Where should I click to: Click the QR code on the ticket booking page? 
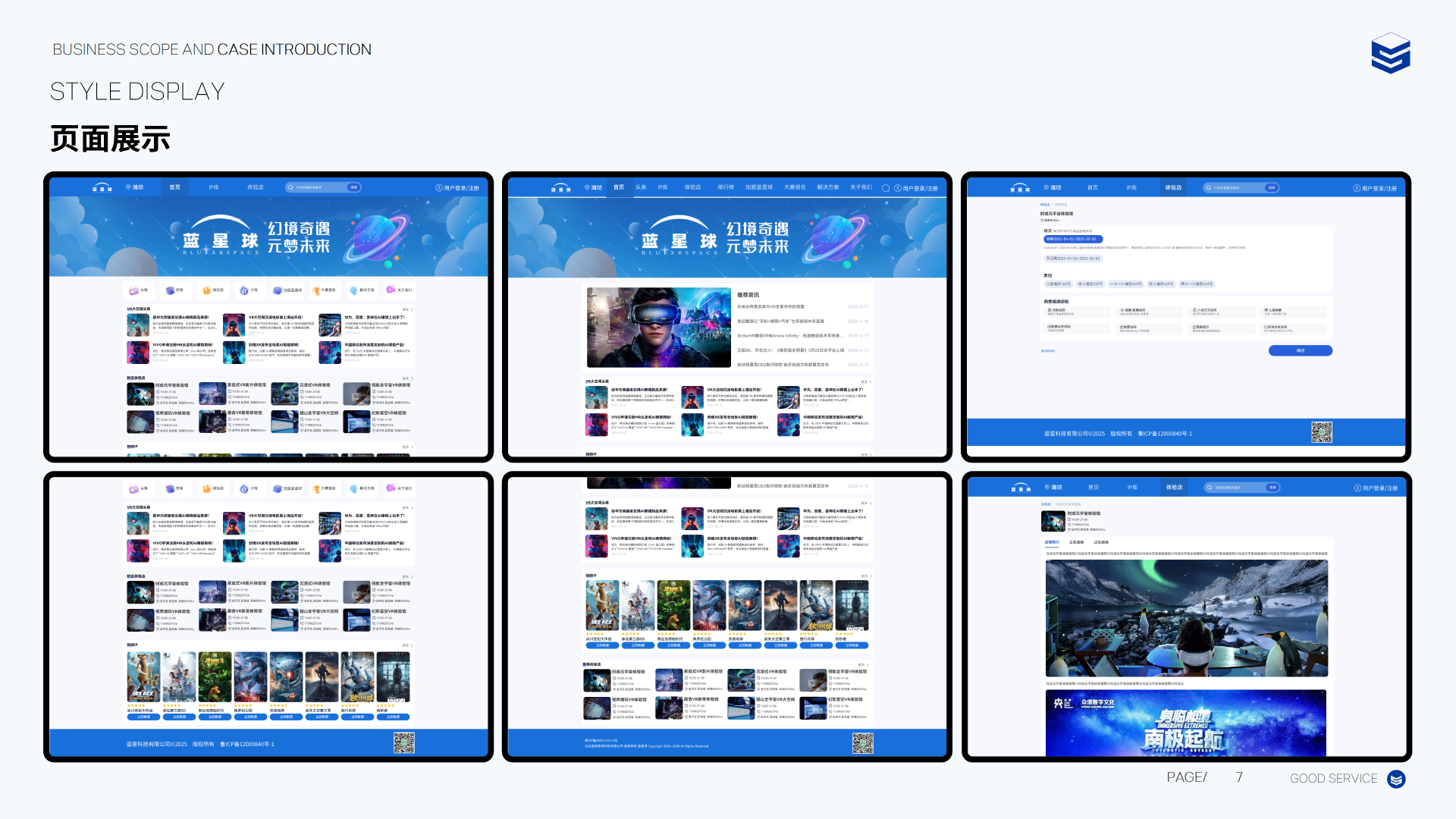1321,432
